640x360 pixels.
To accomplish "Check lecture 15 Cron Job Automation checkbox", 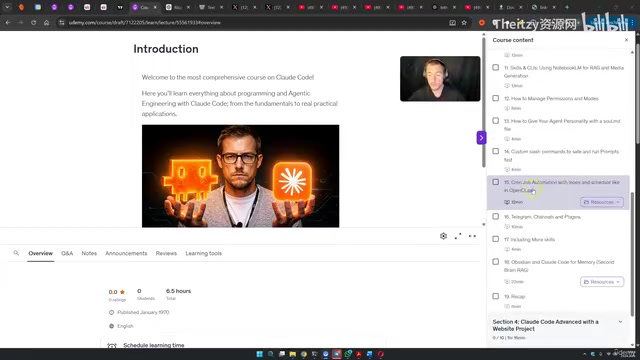I will pos(496,182).
